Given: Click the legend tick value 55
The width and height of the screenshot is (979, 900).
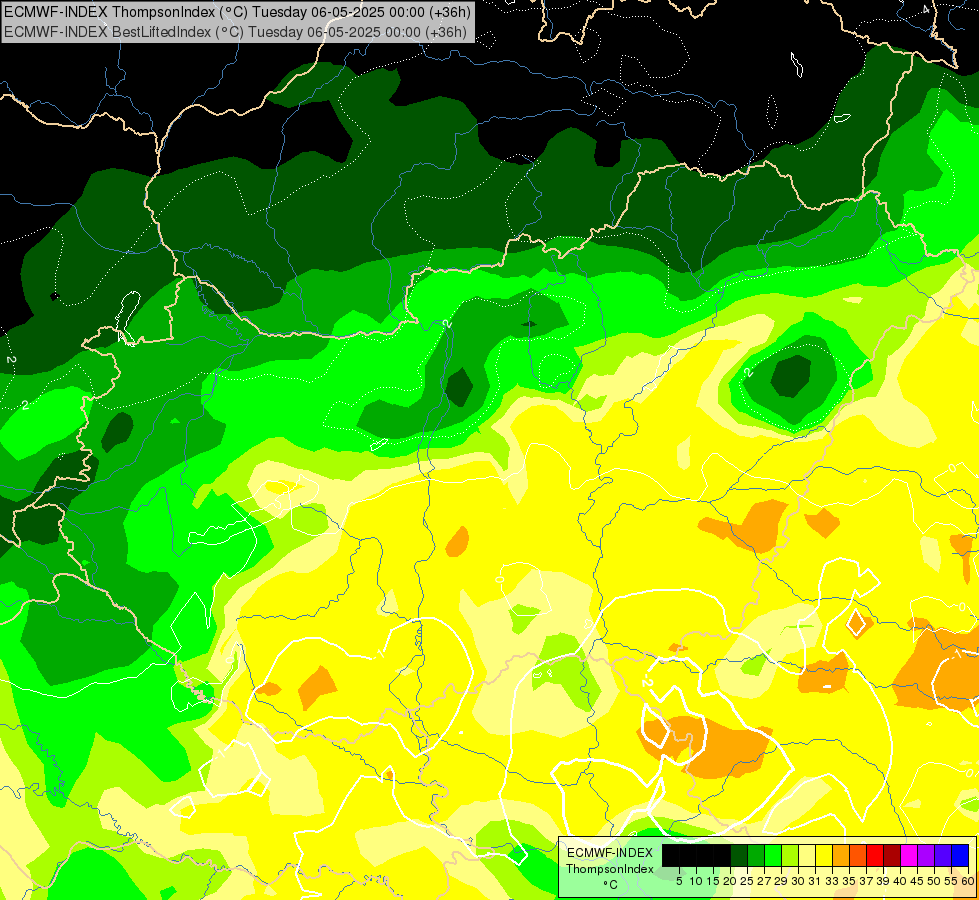Looking at the screenshot, I should point(952,881).
